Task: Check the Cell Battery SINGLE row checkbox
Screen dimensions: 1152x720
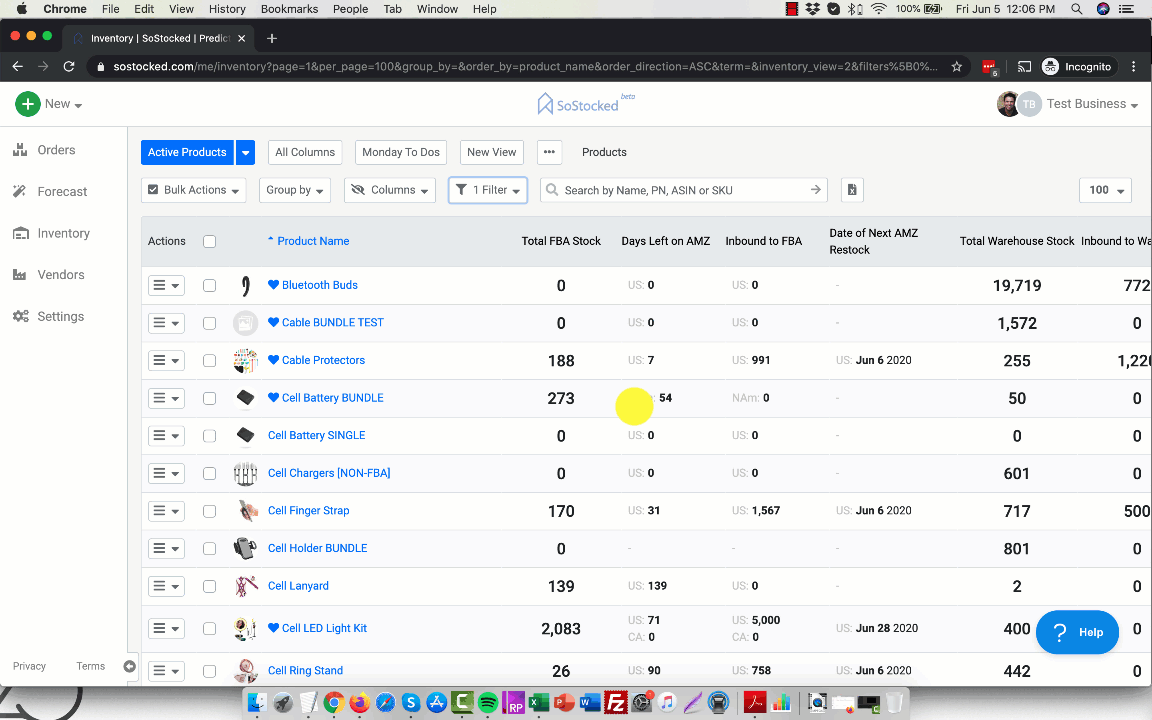Action: pos(209,436)
